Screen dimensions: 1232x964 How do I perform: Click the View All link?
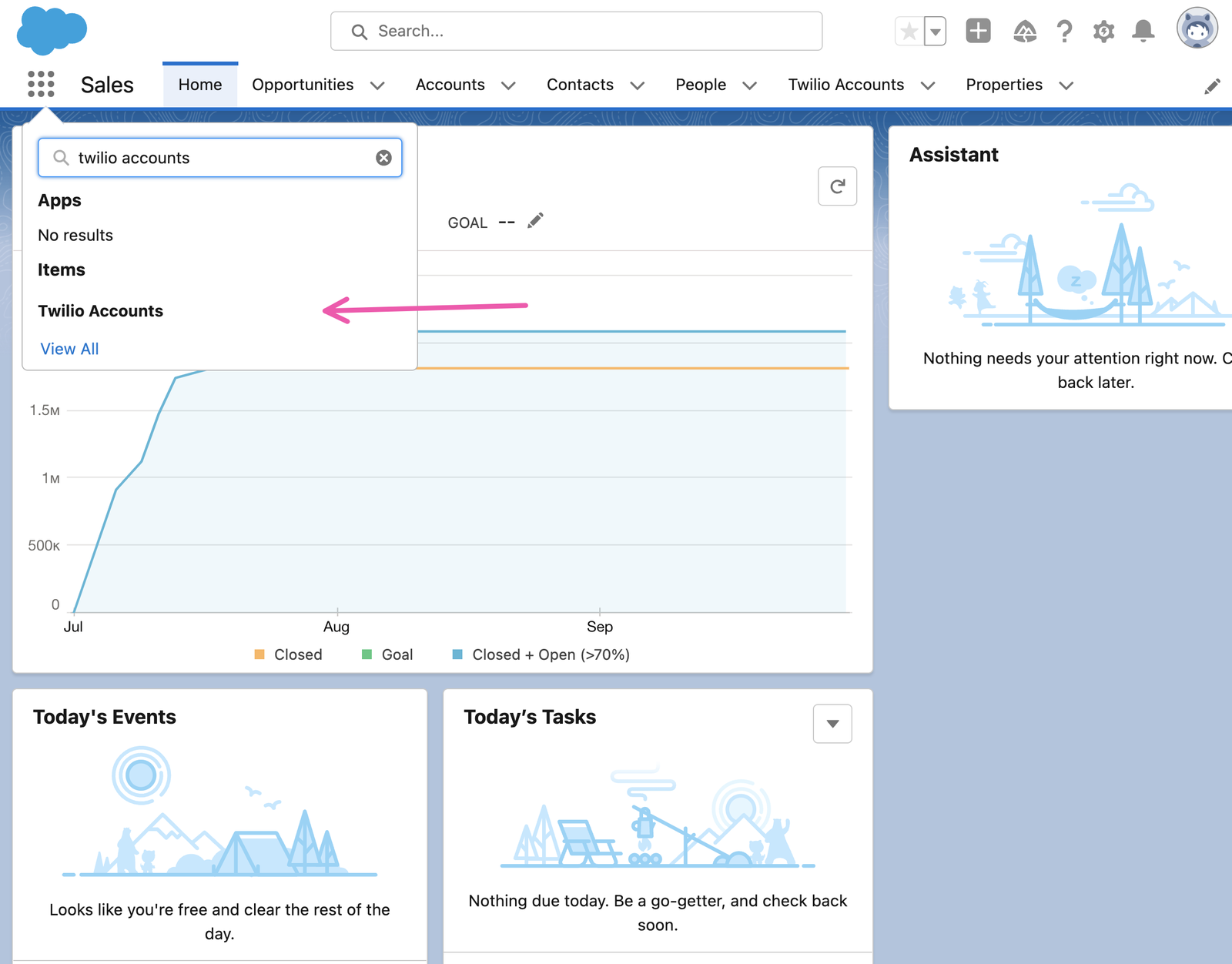(69, 349)
